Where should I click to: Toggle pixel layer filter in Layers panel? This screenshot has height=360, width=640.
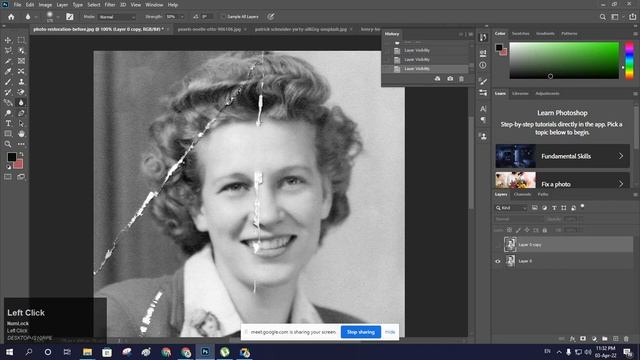534,208
